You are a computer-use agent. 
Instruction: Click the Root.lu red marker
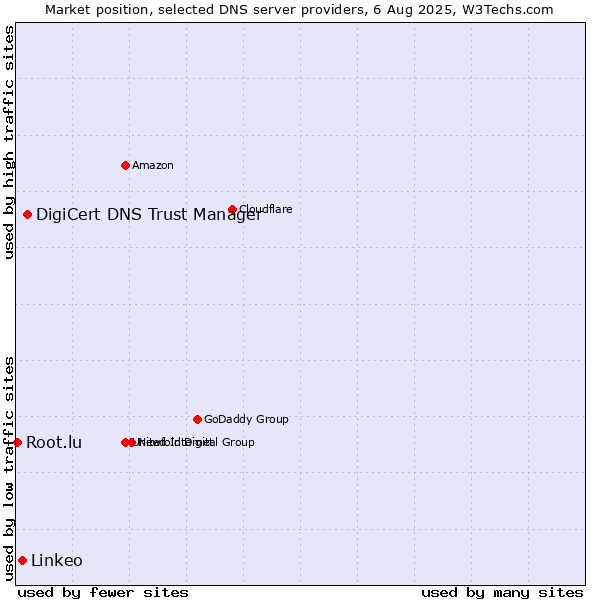[17, 442]
